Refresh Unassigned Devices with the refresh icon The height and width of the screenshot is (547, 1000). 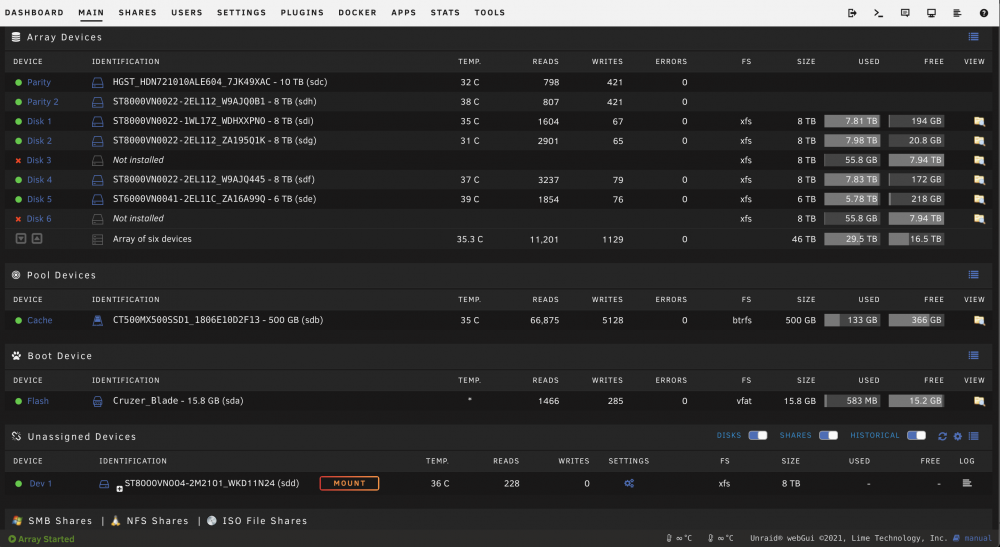pos(942,436)
